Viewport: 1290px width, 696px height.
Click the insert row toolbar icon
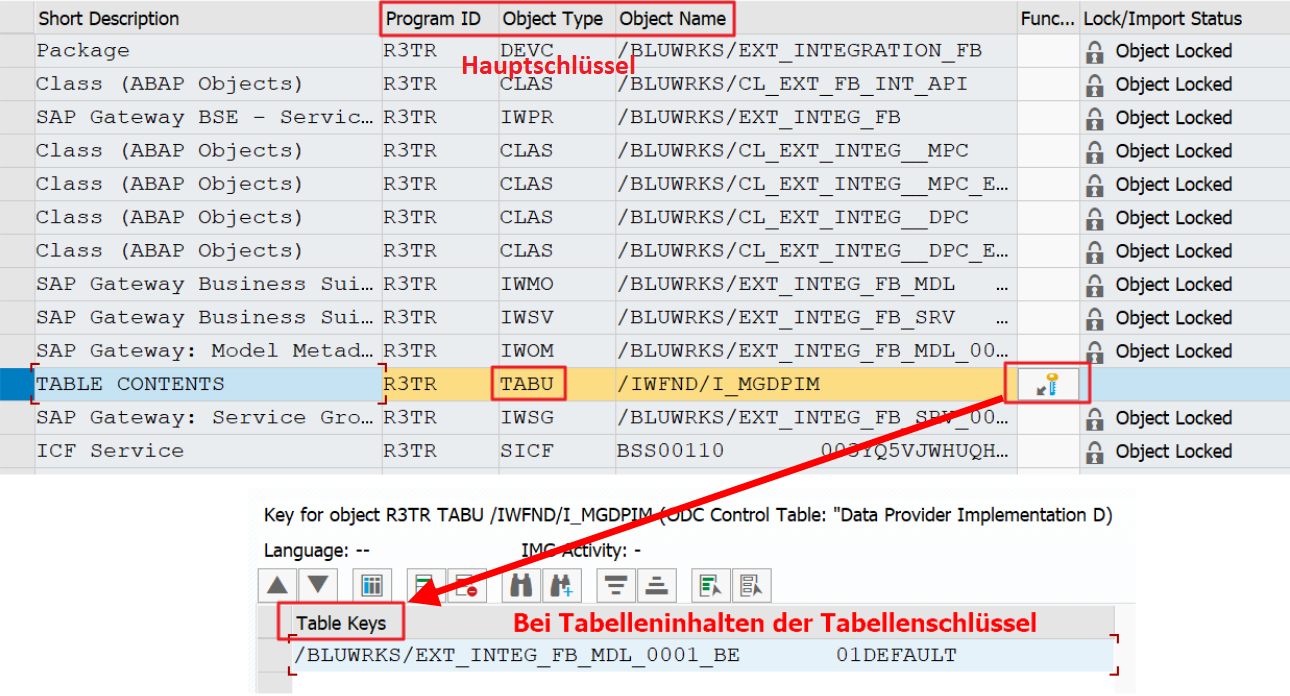coord(426,585)
